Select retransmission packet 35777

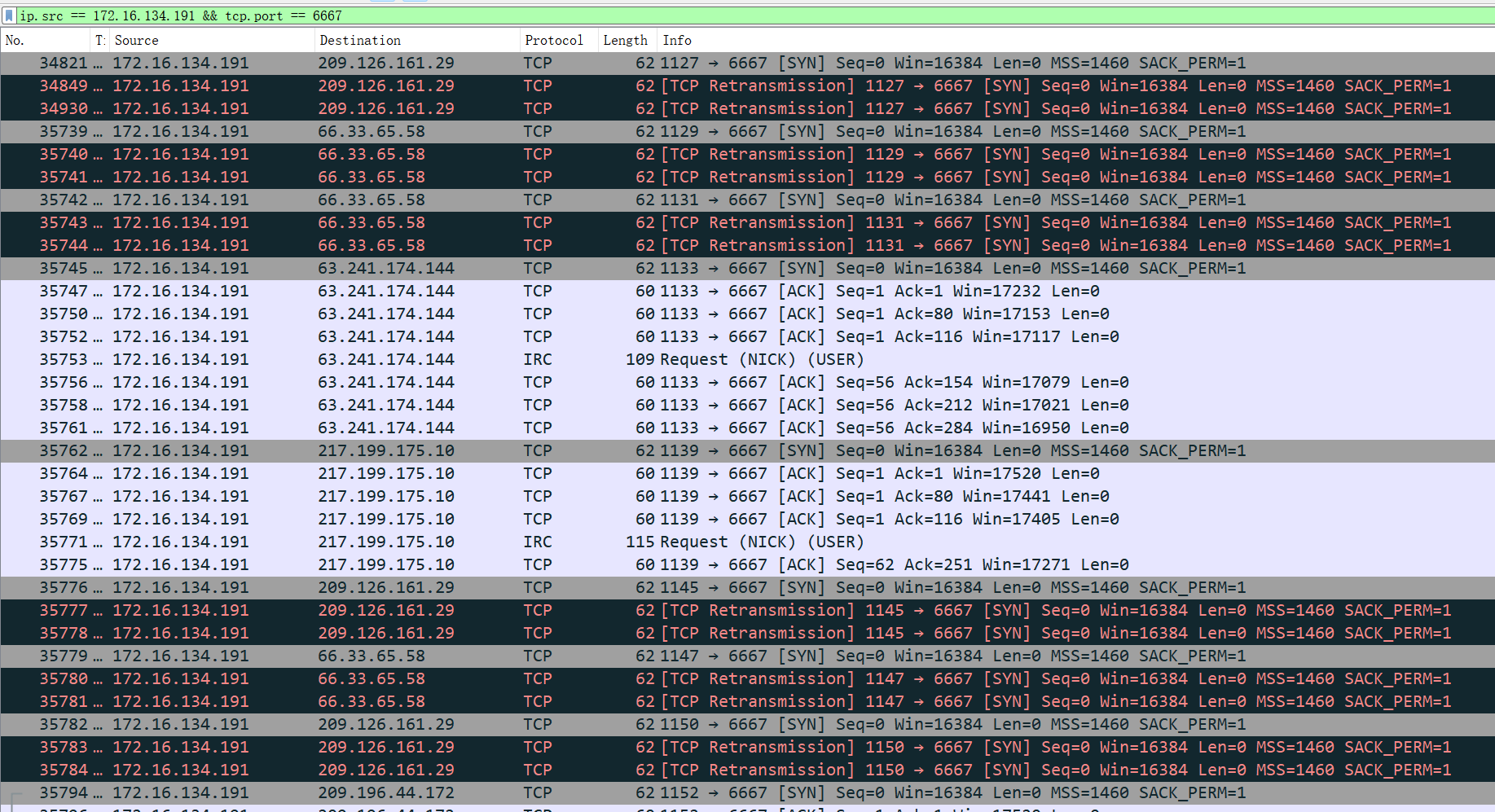[x=747, y=610]
